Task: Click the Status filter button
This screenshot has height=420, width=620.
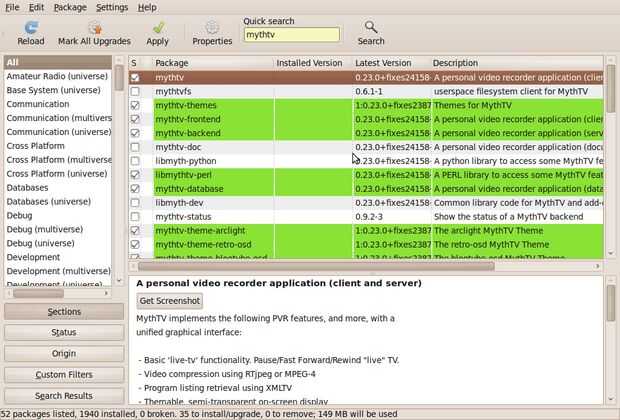Action: click(x=64, y=333)
